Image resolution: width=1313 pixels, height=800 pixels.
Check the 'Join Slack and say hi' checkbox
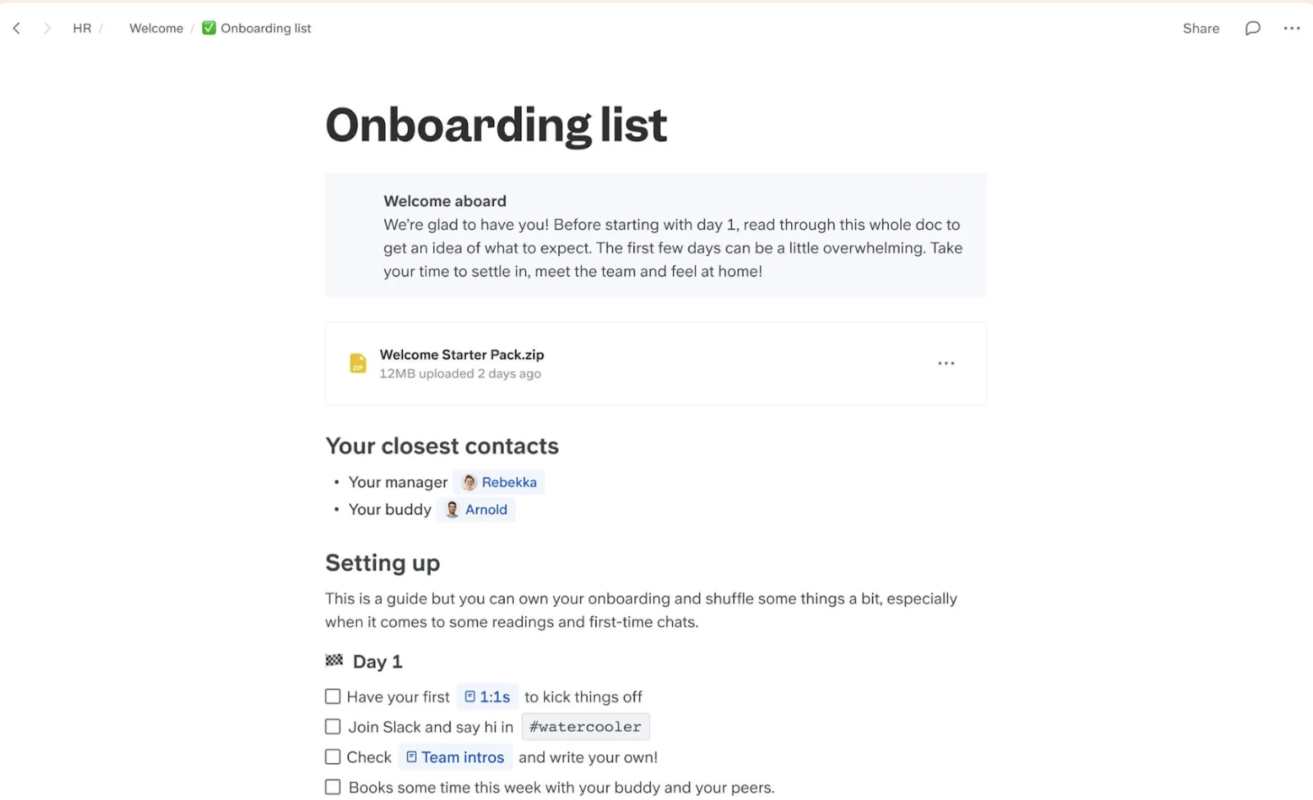coord(333,727)
